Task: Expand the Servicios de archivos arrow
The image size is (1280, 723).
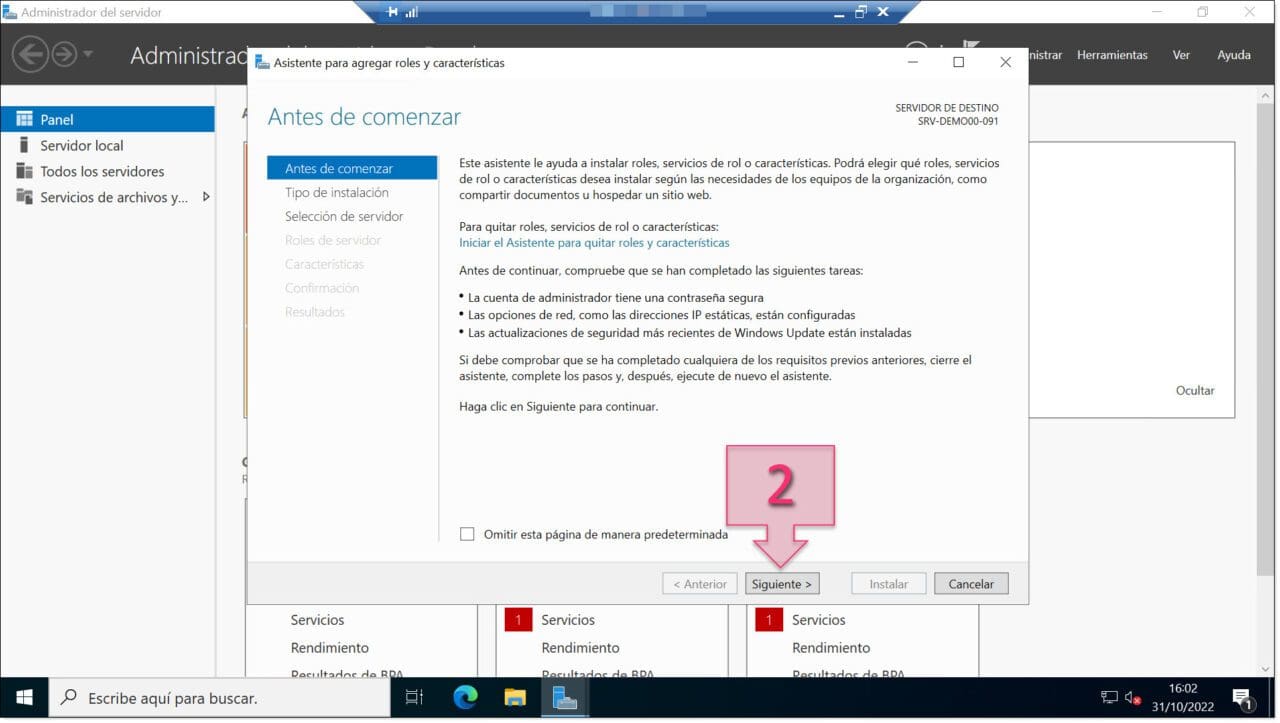Action: pos(206,197)
